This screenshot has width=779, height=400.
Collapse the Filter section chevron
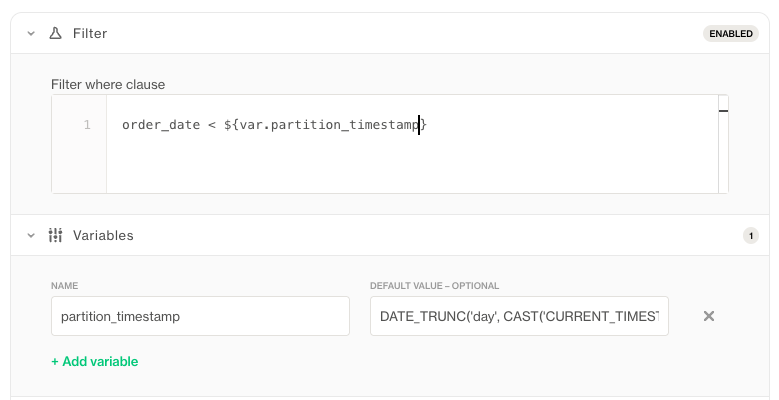tap(31, 34)
